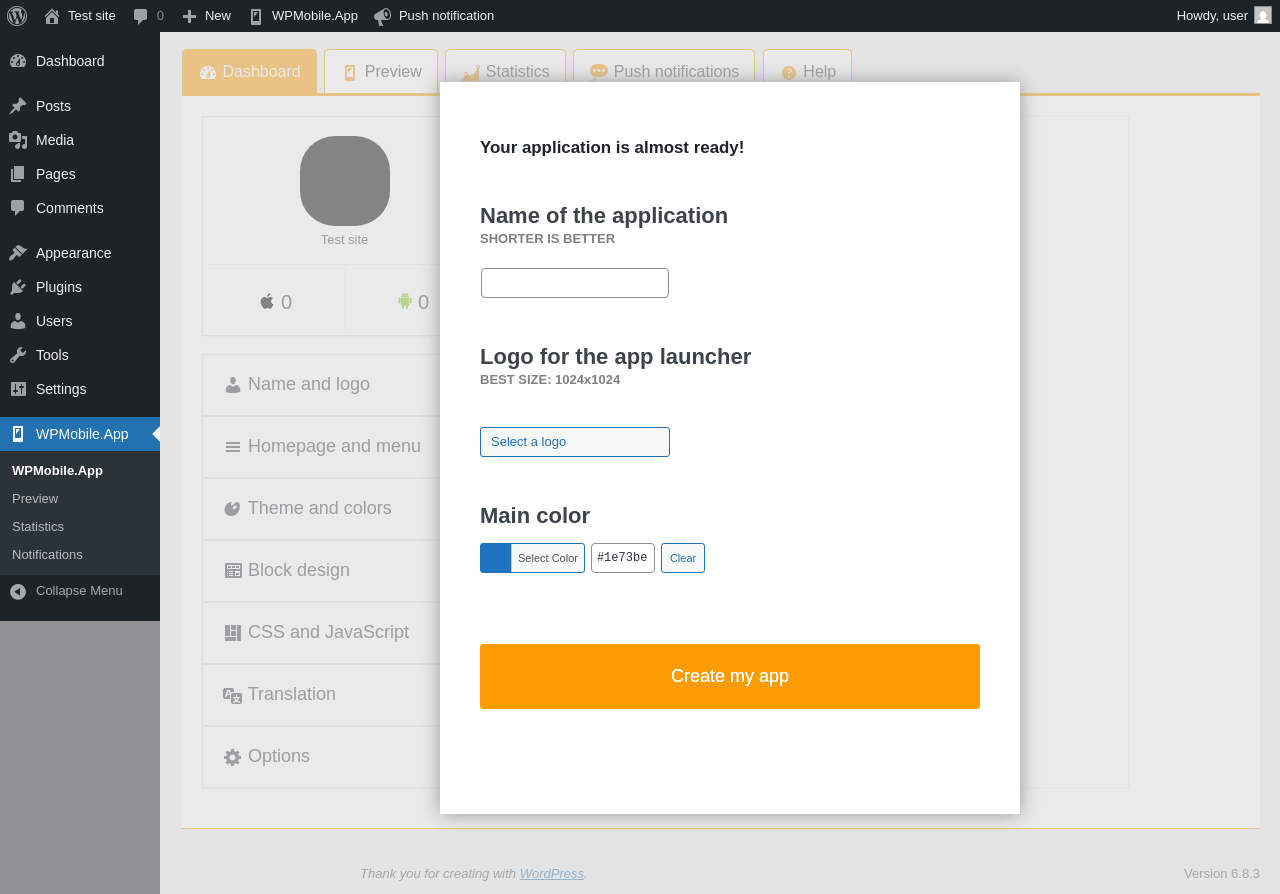
Task: Click the Clear color button
Action: (683, 558)
